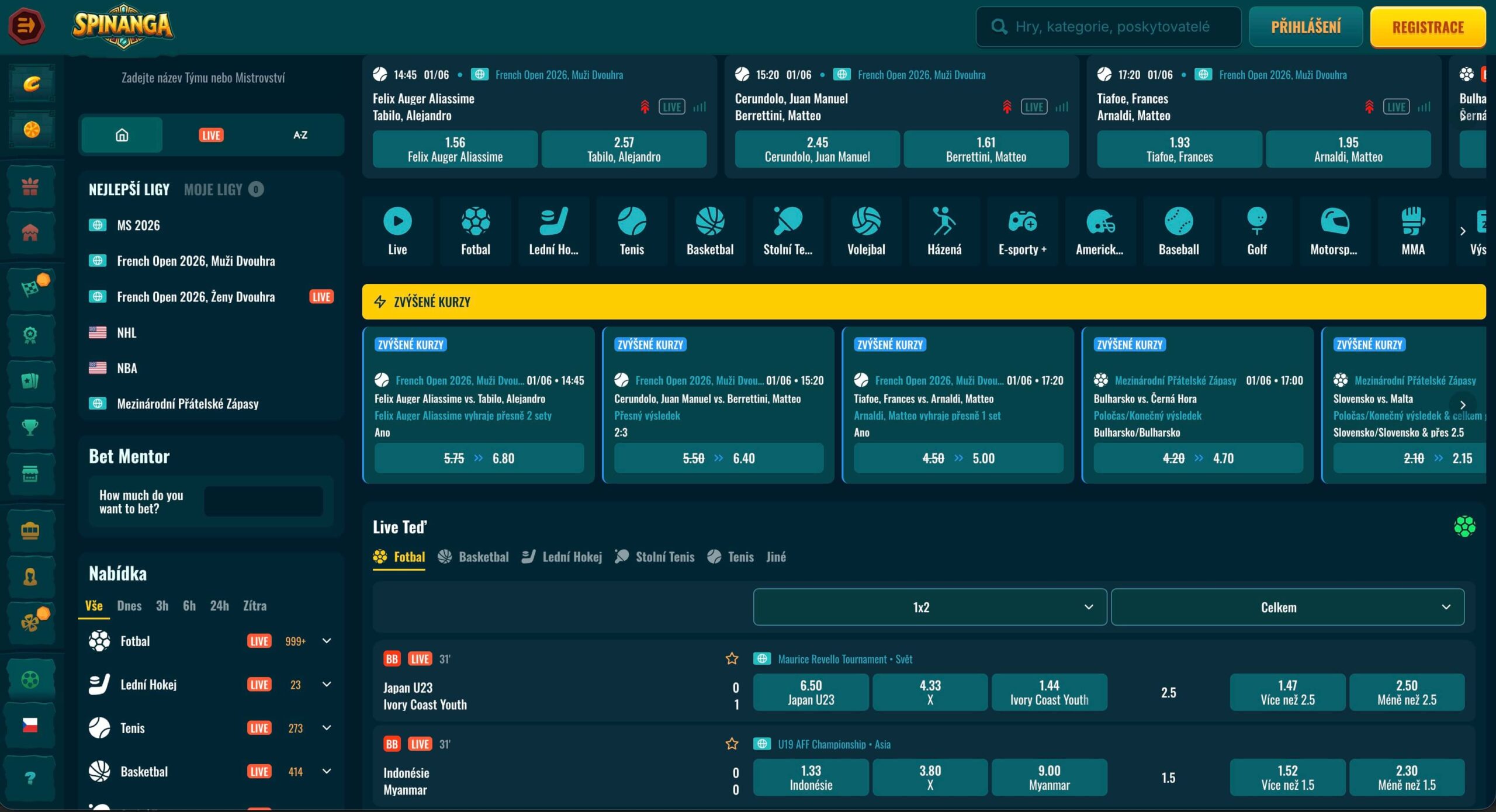Advance the Zvýšené kurzy carousel right
1496x812 pixels.
1463,405
